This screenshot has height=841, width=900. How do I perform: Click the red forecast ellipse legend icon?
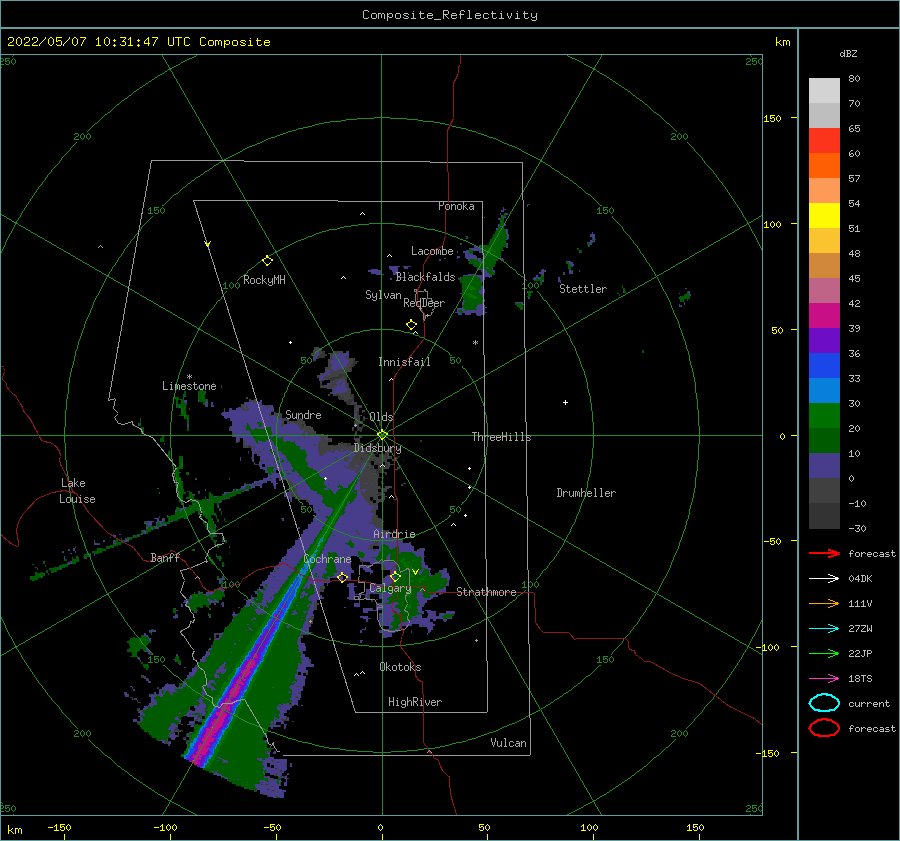824,728
